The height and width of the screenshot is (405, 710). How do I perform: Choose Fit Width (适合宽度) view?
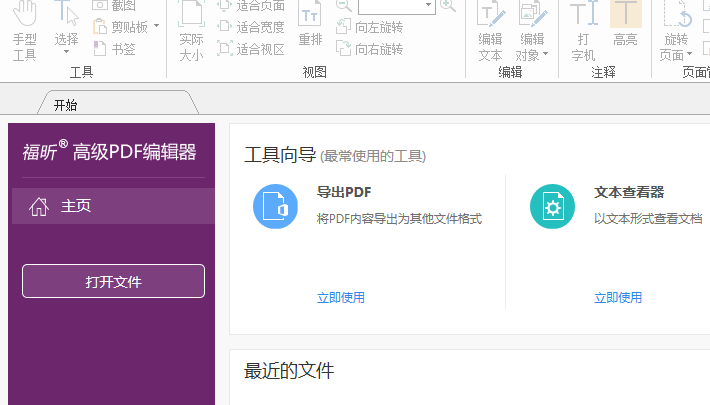coord(251,27)
